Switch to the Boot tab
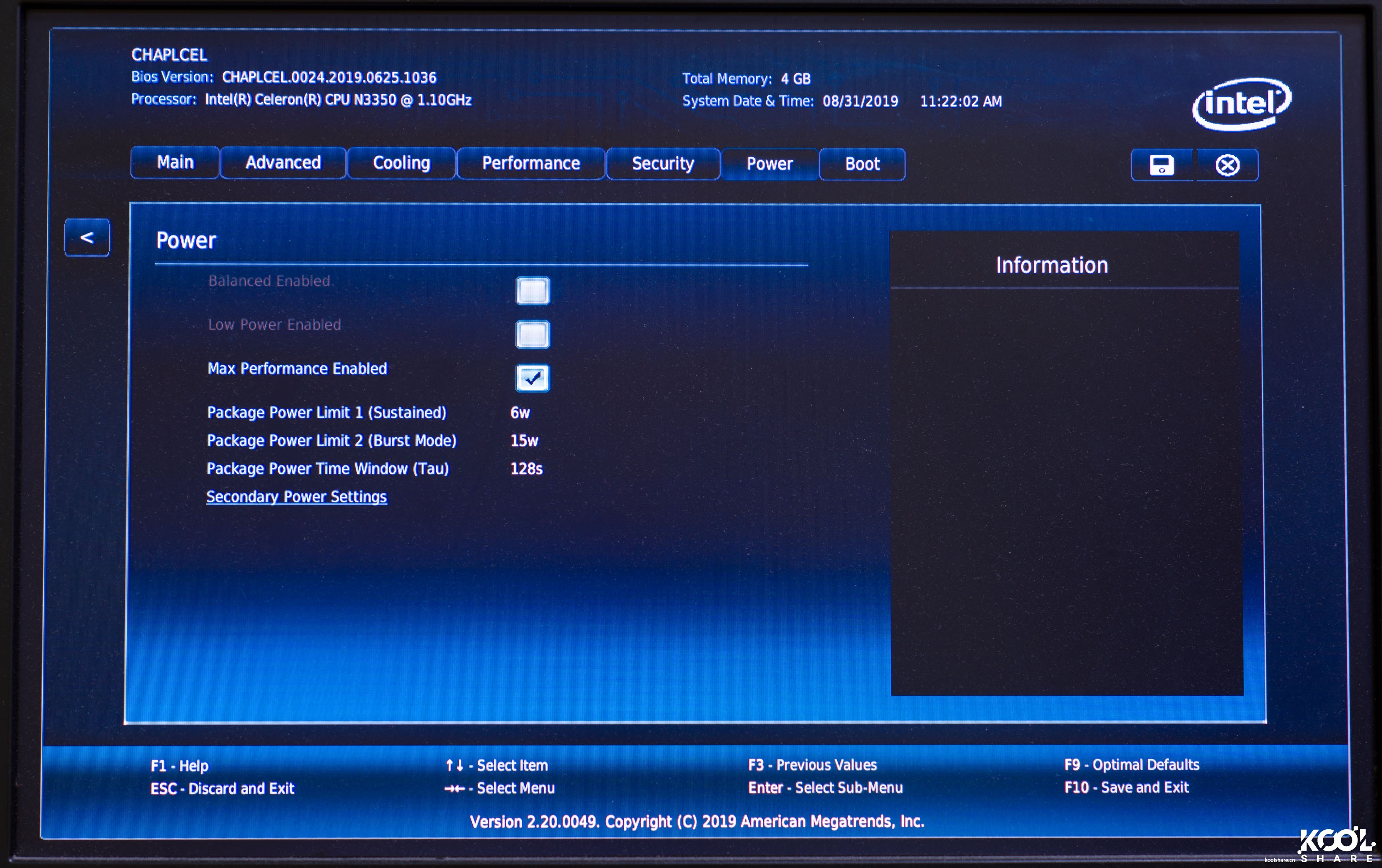1382x868 pixels. pos(862,165)
